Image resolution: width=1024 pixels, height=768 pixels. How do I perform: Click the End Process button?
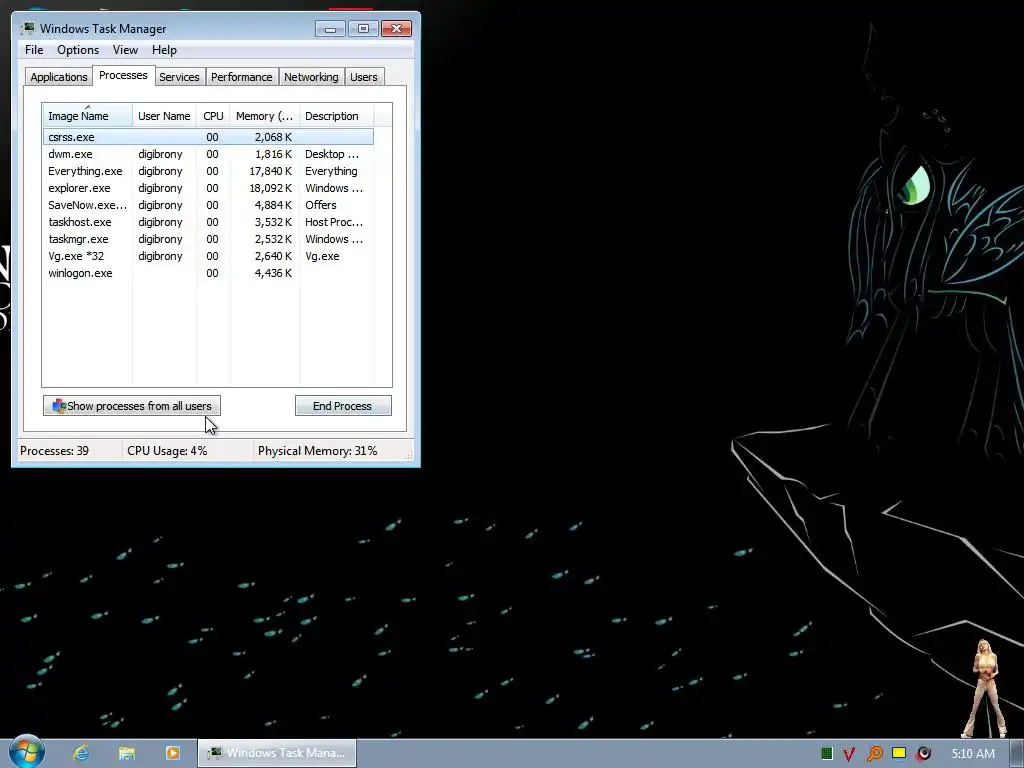click(343, 406)
